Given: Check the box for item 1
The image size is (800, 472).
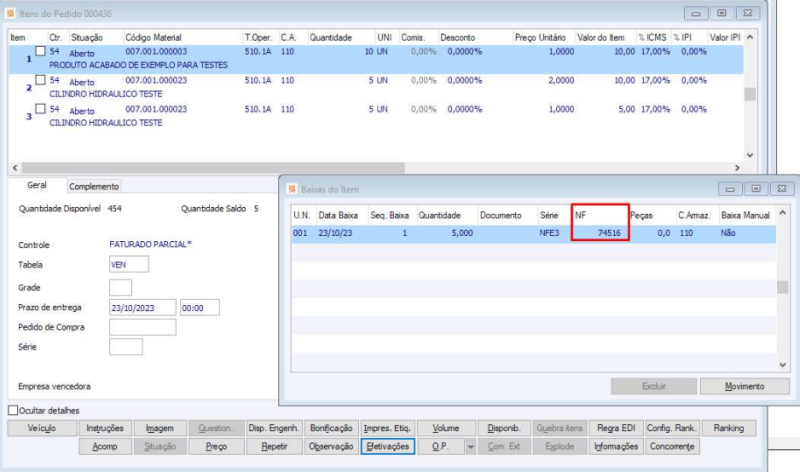Looking at the screenshot, I should (40, 51).
